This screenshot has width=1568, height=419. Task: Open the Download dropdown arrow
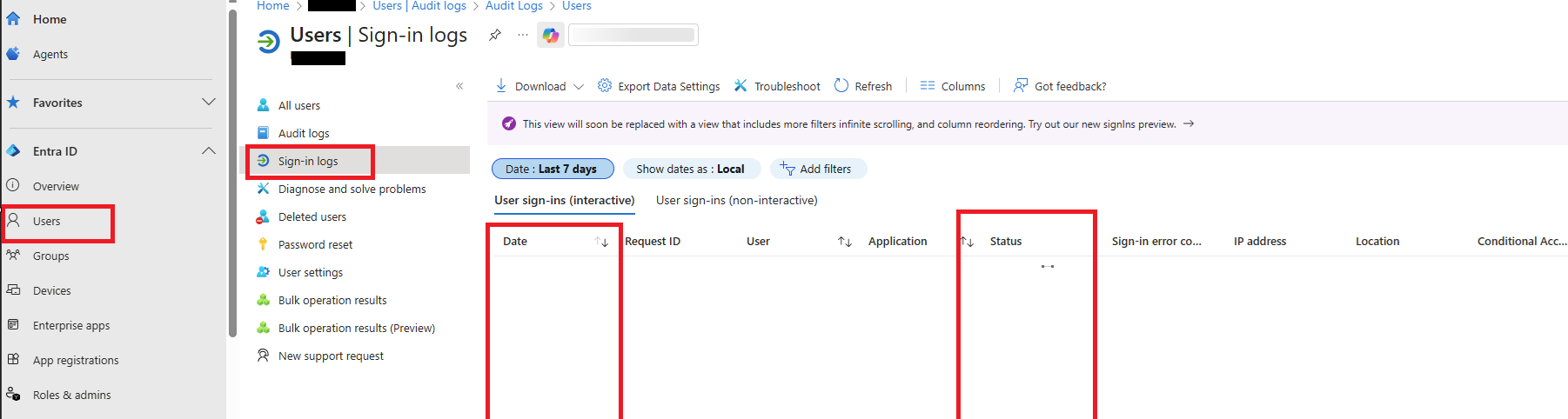coord(579,87)
